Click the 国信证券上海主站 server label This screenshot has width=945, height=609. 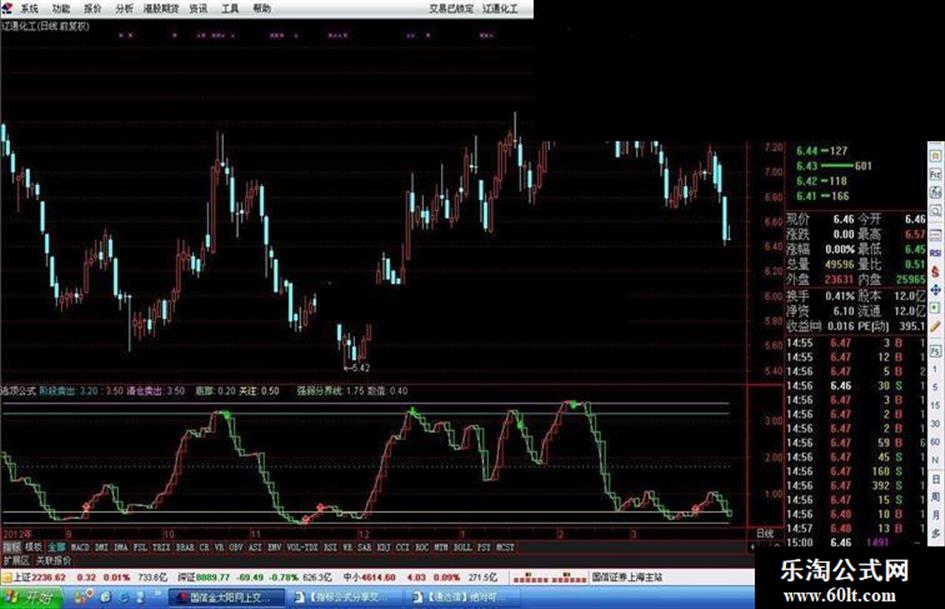(627, 577)
